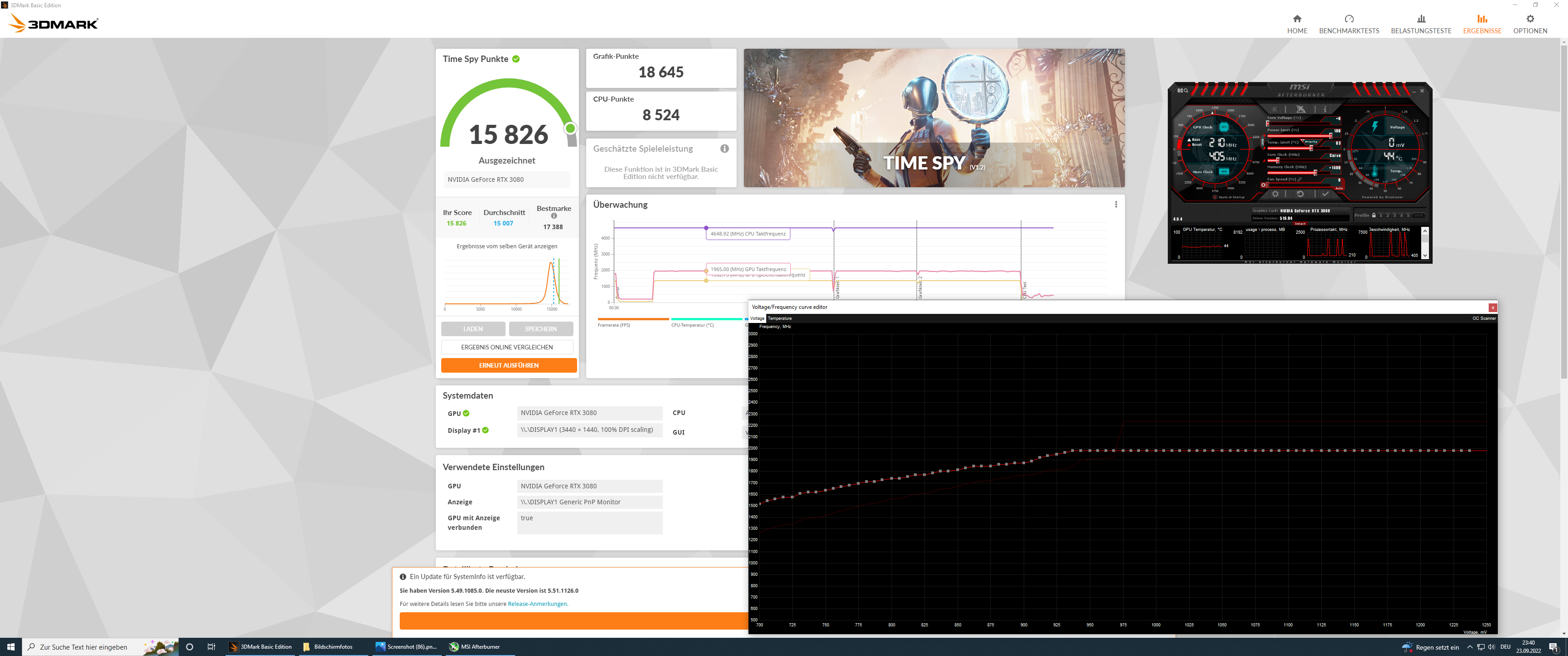Adjust the Power Limit slider handle
The height and width of the screenshot is (656, 1568).
[x=1331, y=136]
